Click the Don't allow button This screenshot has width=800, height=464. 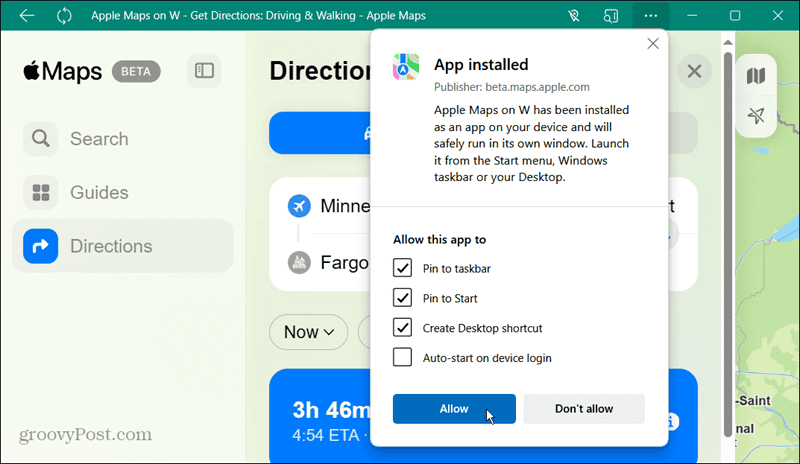pyautogui.click(x=584, y=408)
